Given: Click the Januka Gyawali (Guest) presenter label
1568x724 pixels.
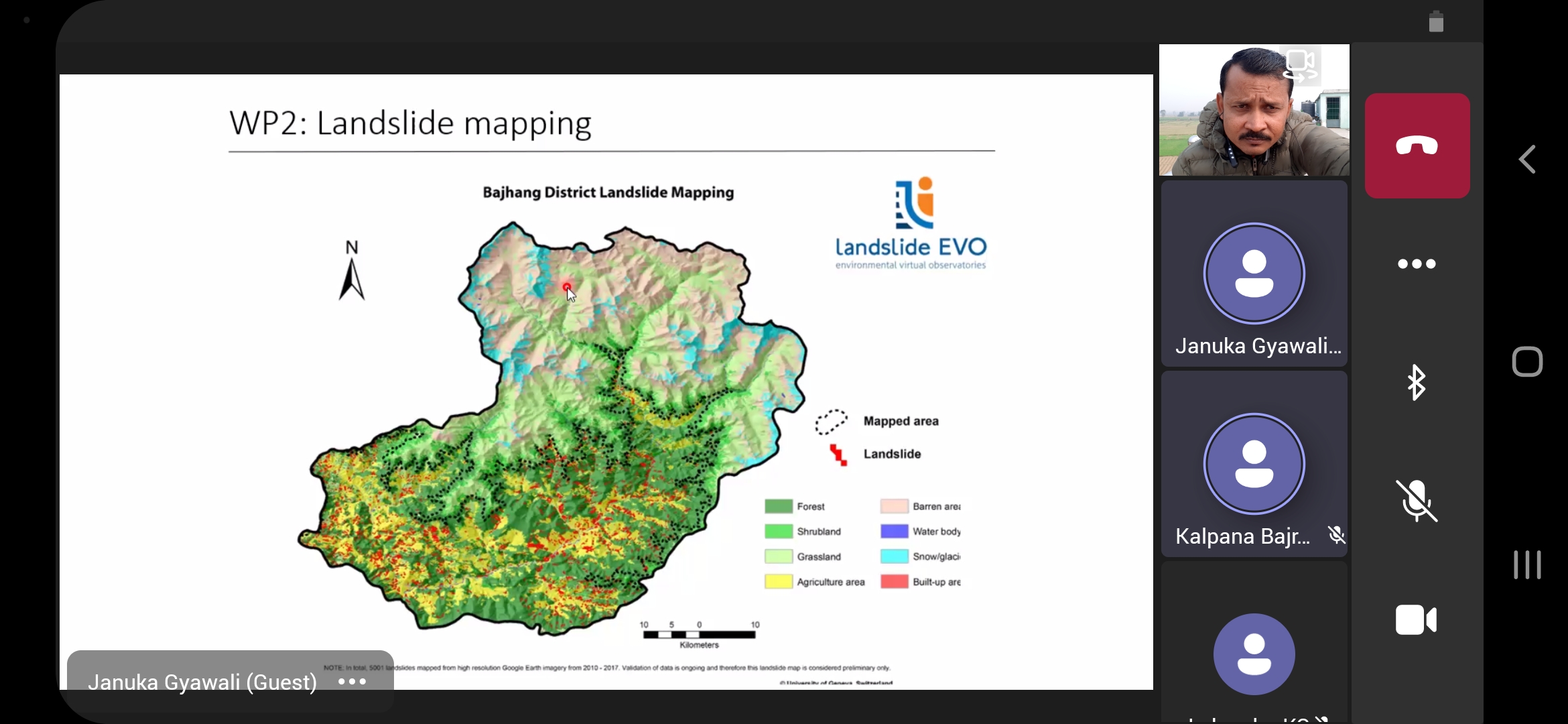Looking at the screenshot, I should (x=202, y=682).
